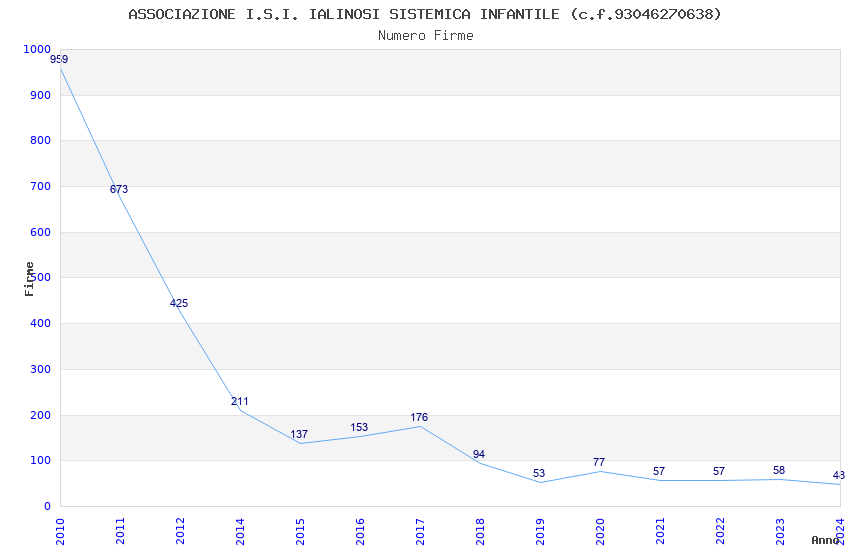850x550 pixels.
Task: Click the x-axis year 2018
Action: pos(480,531)
